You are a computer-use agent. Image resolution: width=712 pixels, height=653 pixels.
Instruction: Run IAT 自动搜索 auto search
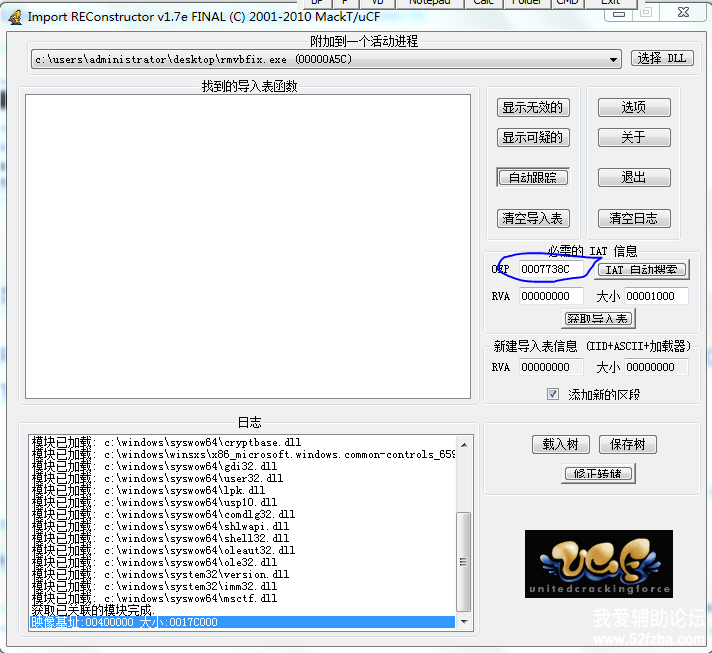click(642, 270)
